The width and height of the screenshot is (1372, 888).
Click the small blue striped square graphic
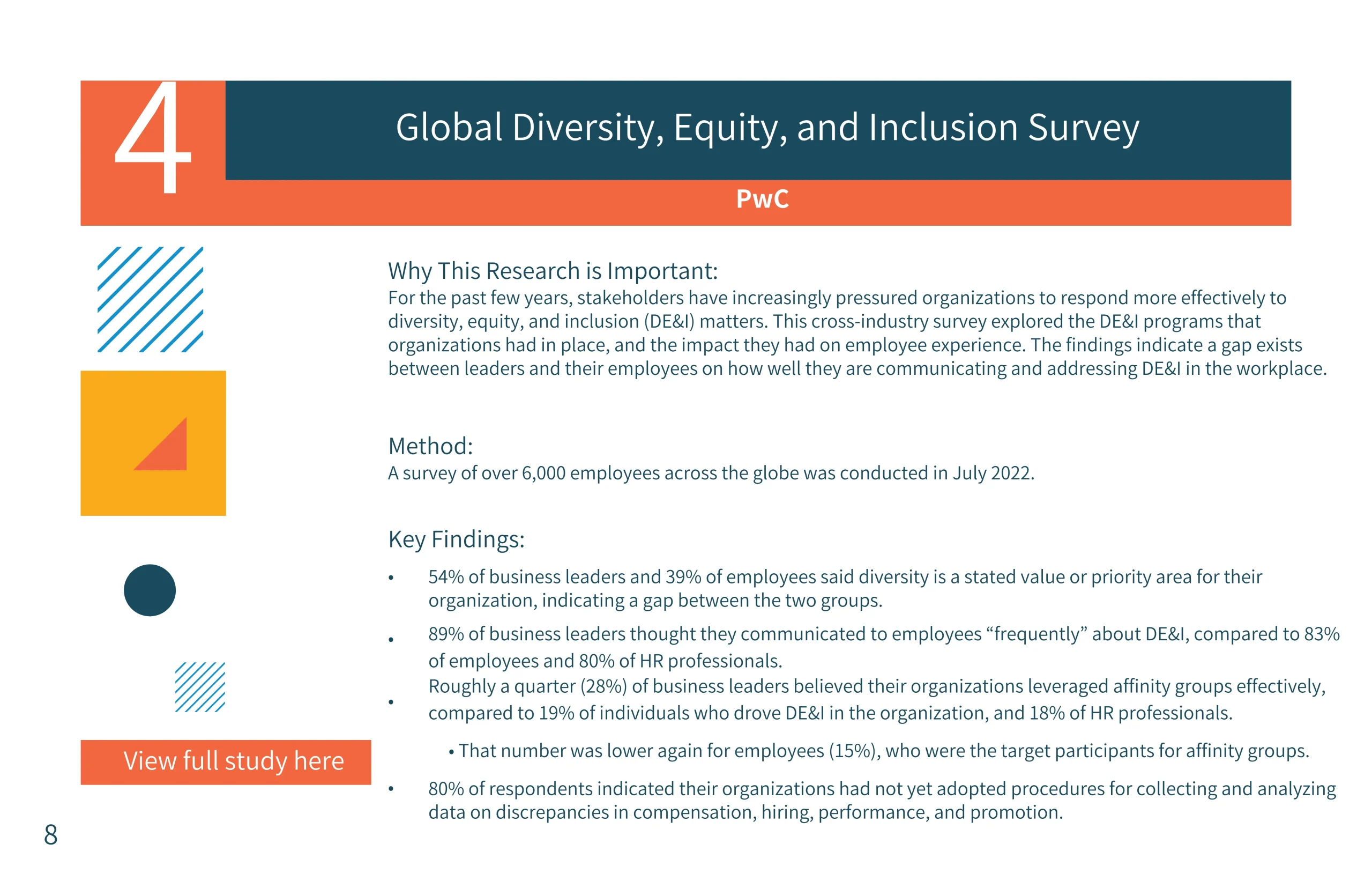coord(199,687)
